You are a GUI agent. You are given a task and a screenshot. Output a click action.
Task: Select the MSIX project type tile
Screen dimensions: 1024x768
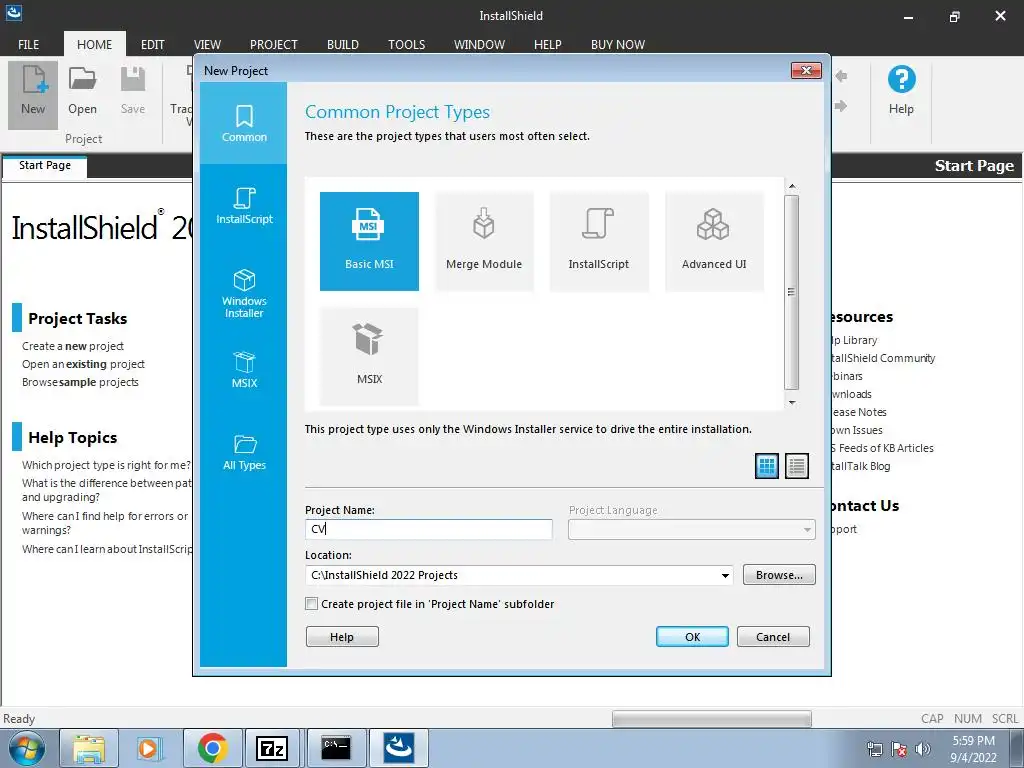pyautogui.click(x=369, y=356)
